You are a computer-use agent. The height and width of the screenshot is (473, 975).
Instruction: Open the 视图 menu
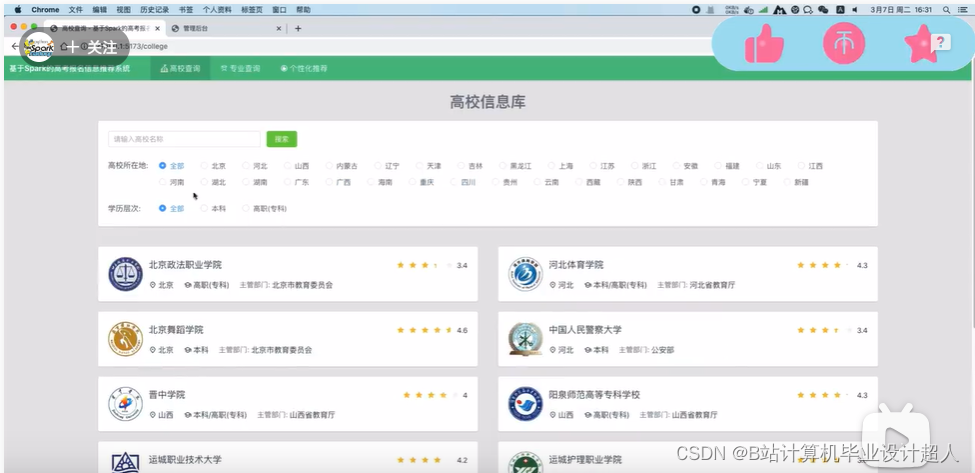123,10
